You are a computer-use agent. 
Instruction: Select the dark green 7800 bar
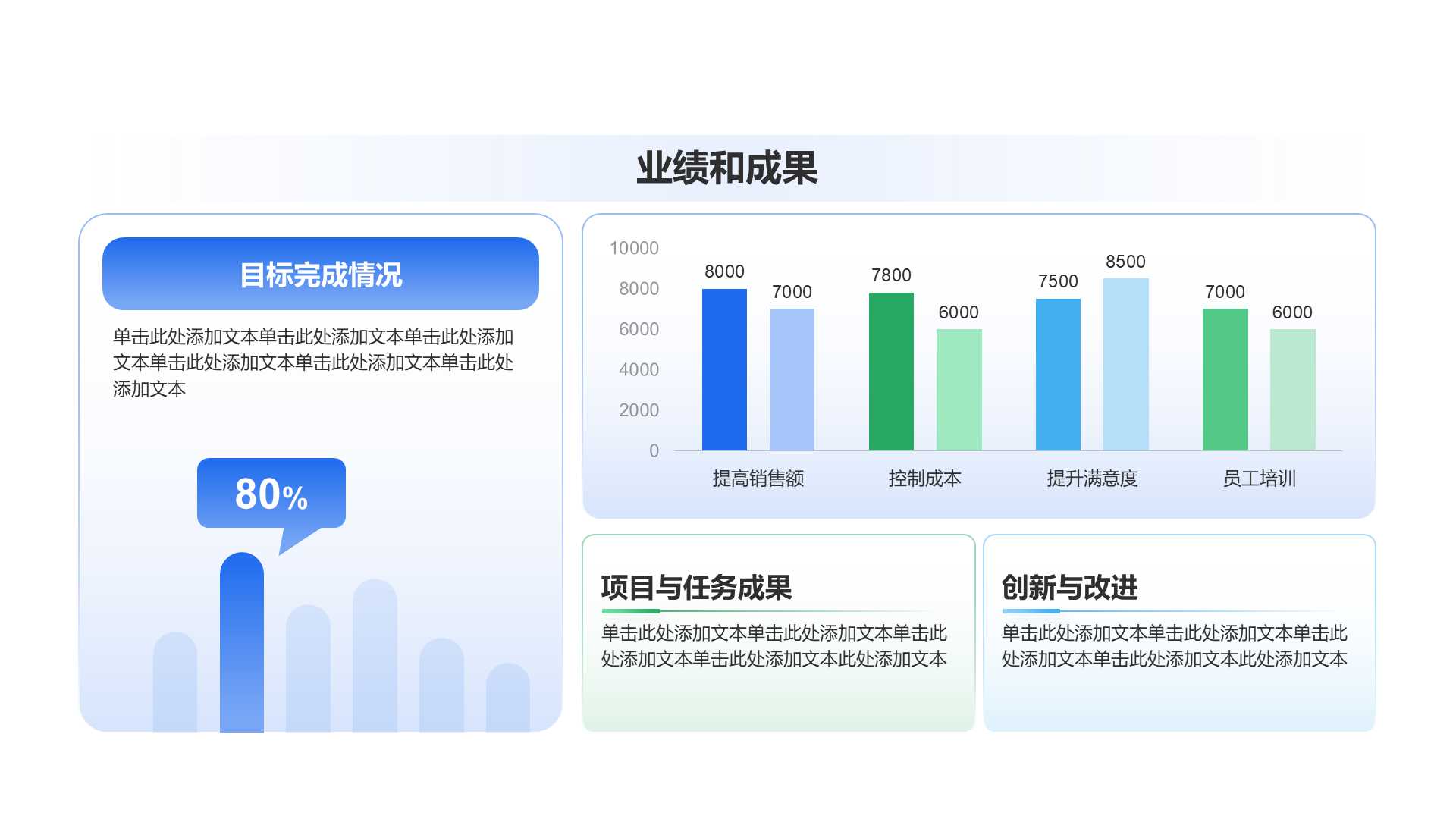(891, 372)
